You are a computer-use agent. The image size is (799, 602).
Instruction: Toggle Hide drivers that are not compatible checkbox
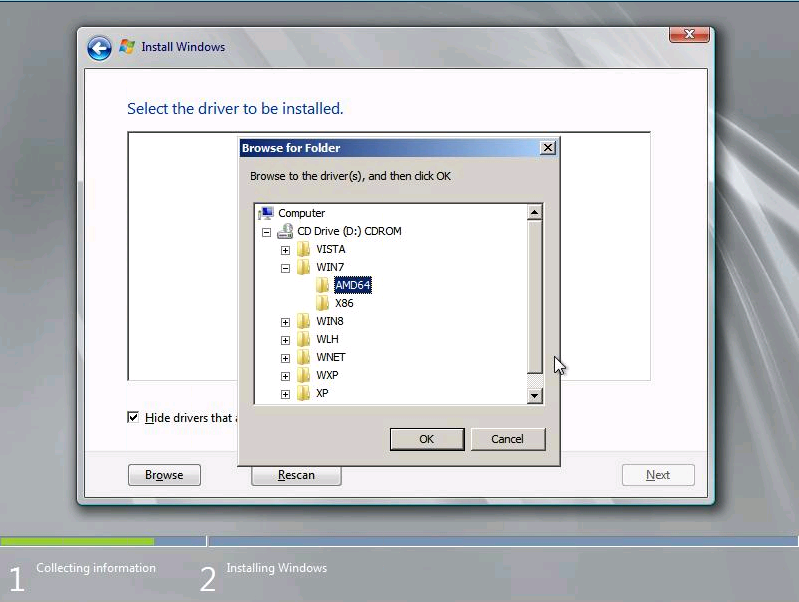133,417
